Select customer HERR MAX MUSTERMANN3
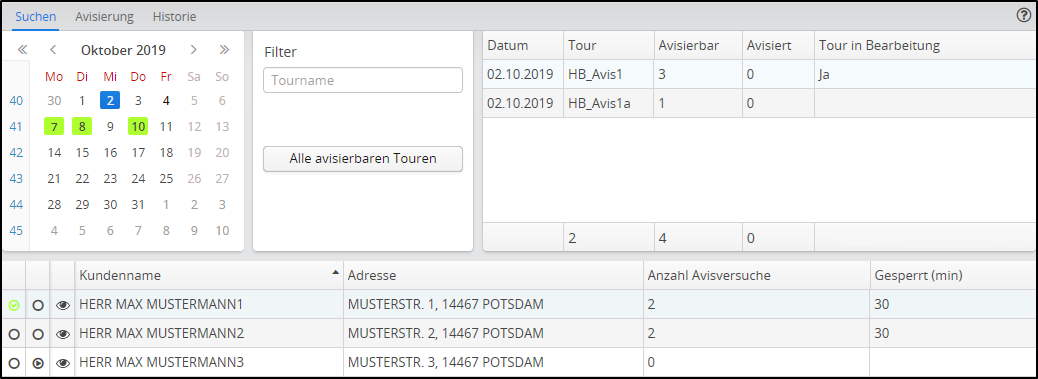Image resolution: width=1038 pixels, height=379 pixels. coord(162,362)
